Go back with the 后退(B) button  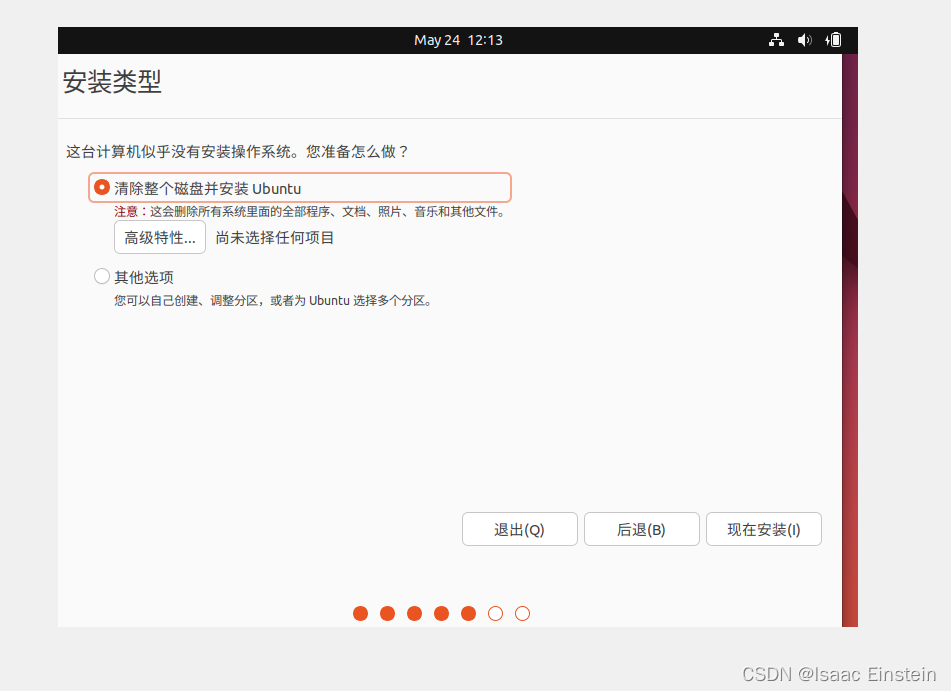[642, 529]
